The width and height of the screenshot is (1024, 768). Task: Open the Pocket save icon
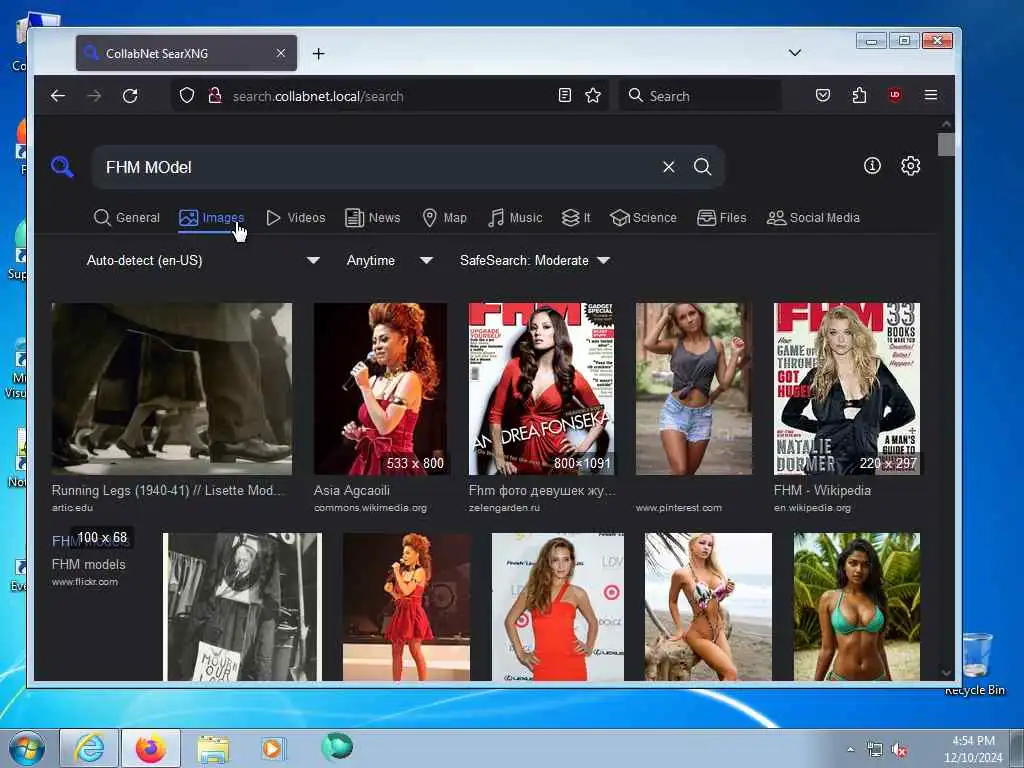(823, 96)
